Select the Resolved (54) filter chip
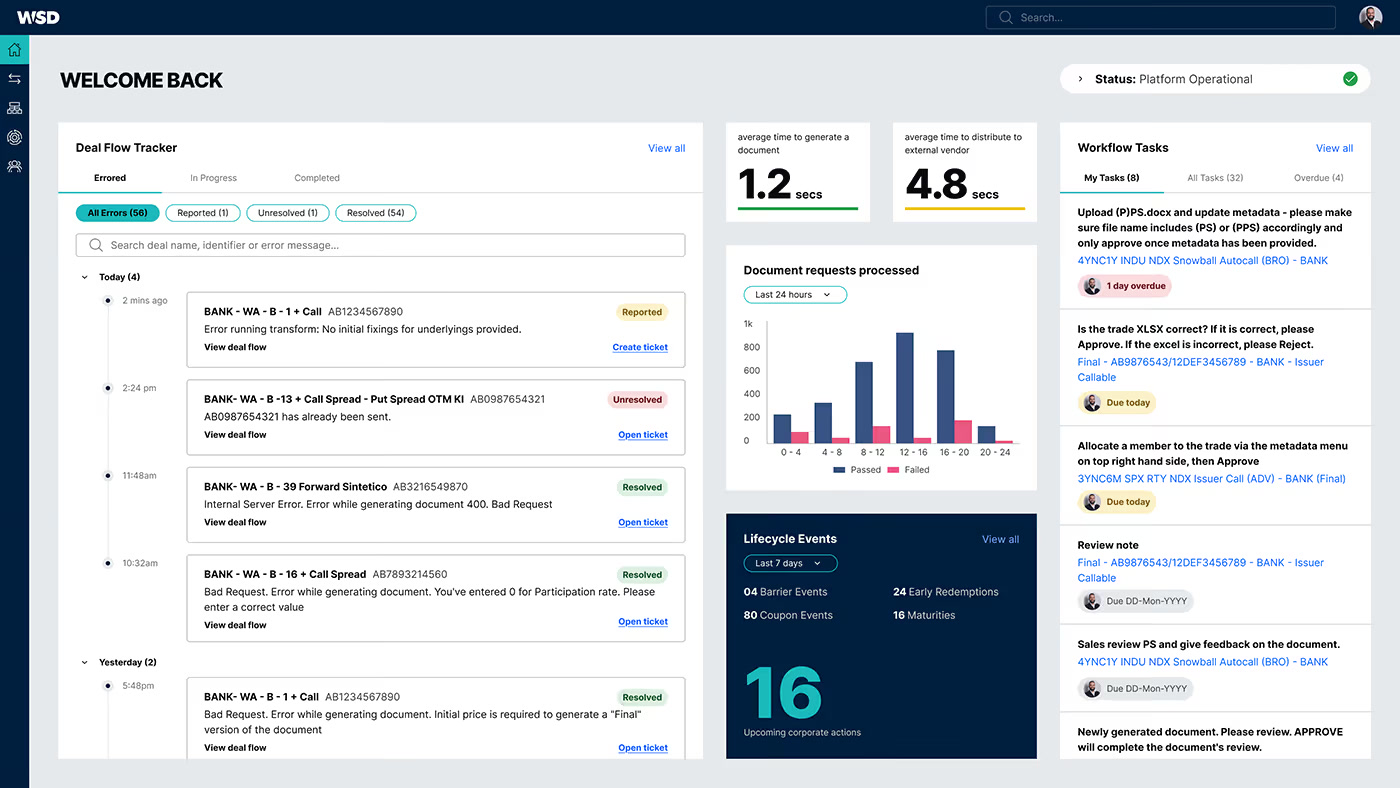Viewport: 1400px width, 788px height. (x=375, y=213)
